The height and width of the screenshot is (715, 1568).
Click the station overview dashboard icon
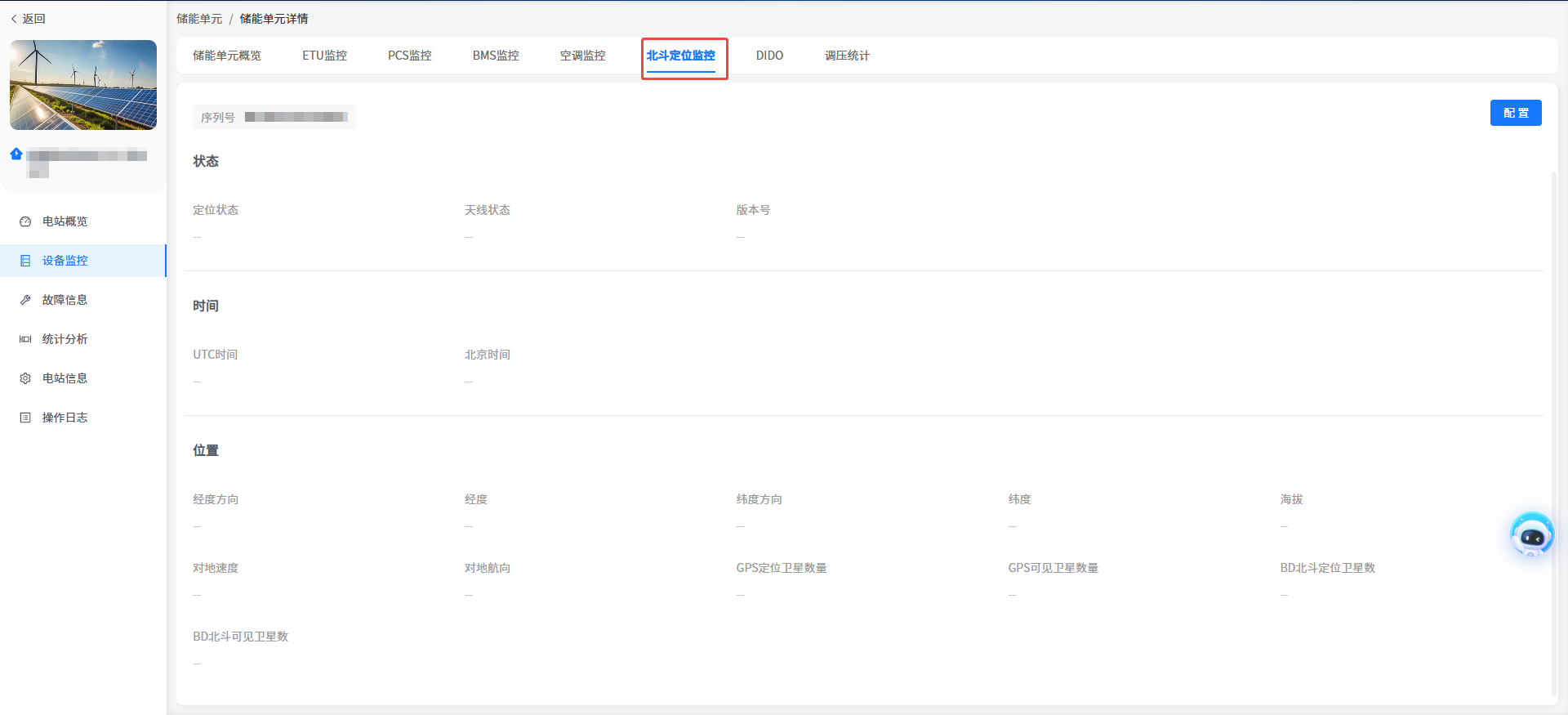click(25, 221)
